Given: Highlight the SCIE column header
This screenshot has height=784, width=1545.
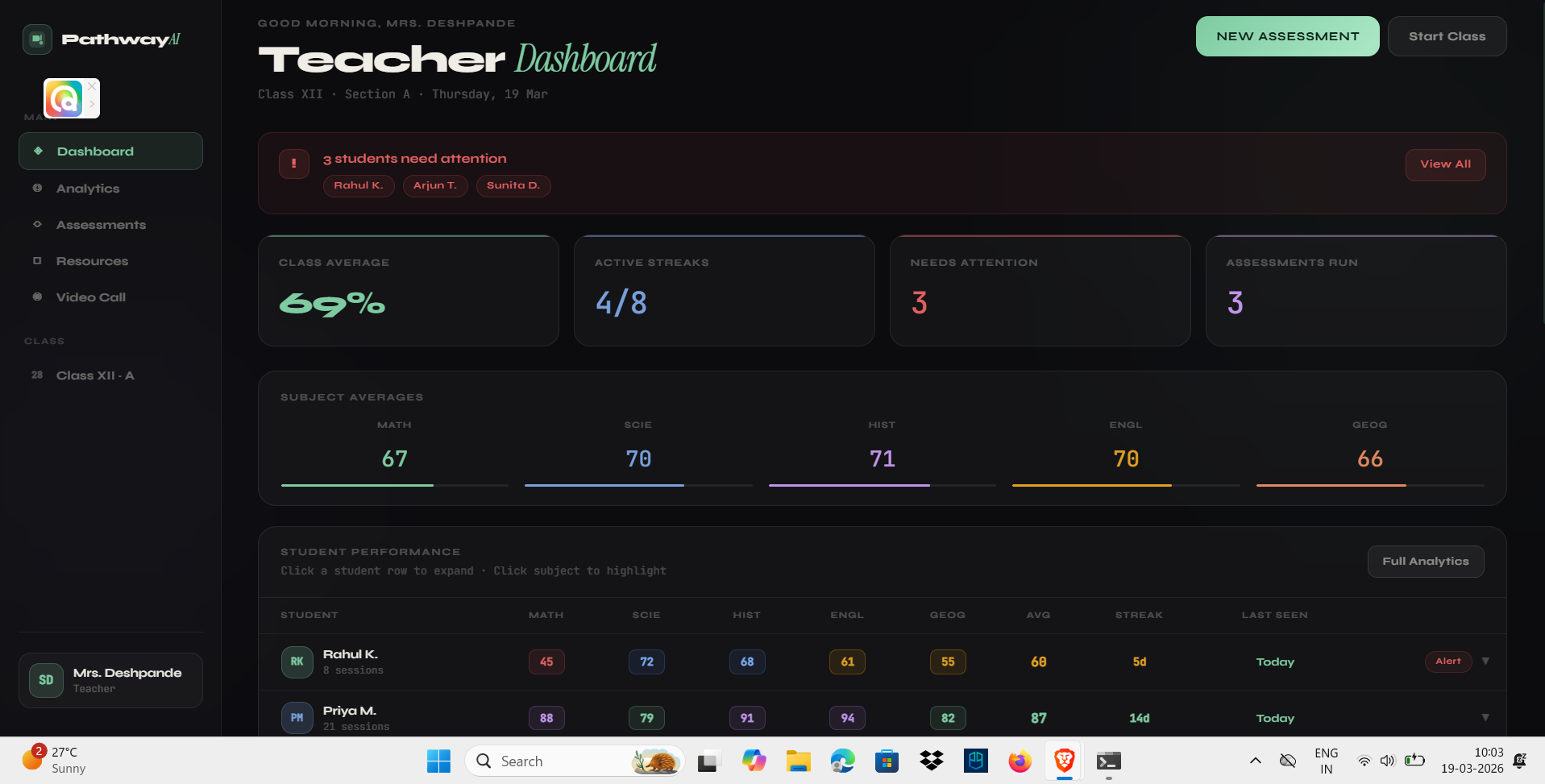Looking at the screenshot, I should click(646, 615).
